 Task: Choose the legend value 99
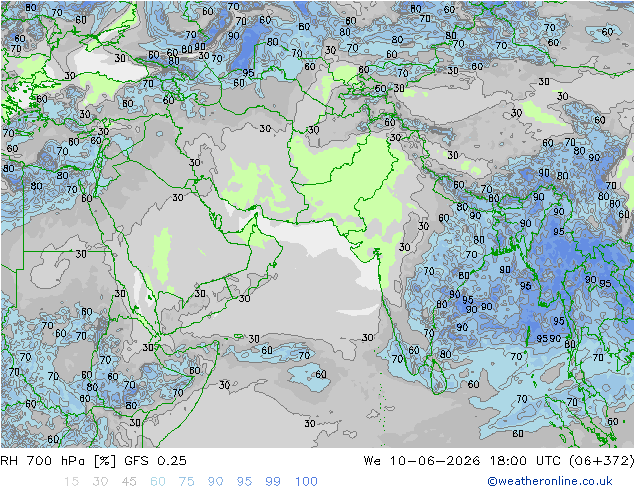(x=273, y=481)
